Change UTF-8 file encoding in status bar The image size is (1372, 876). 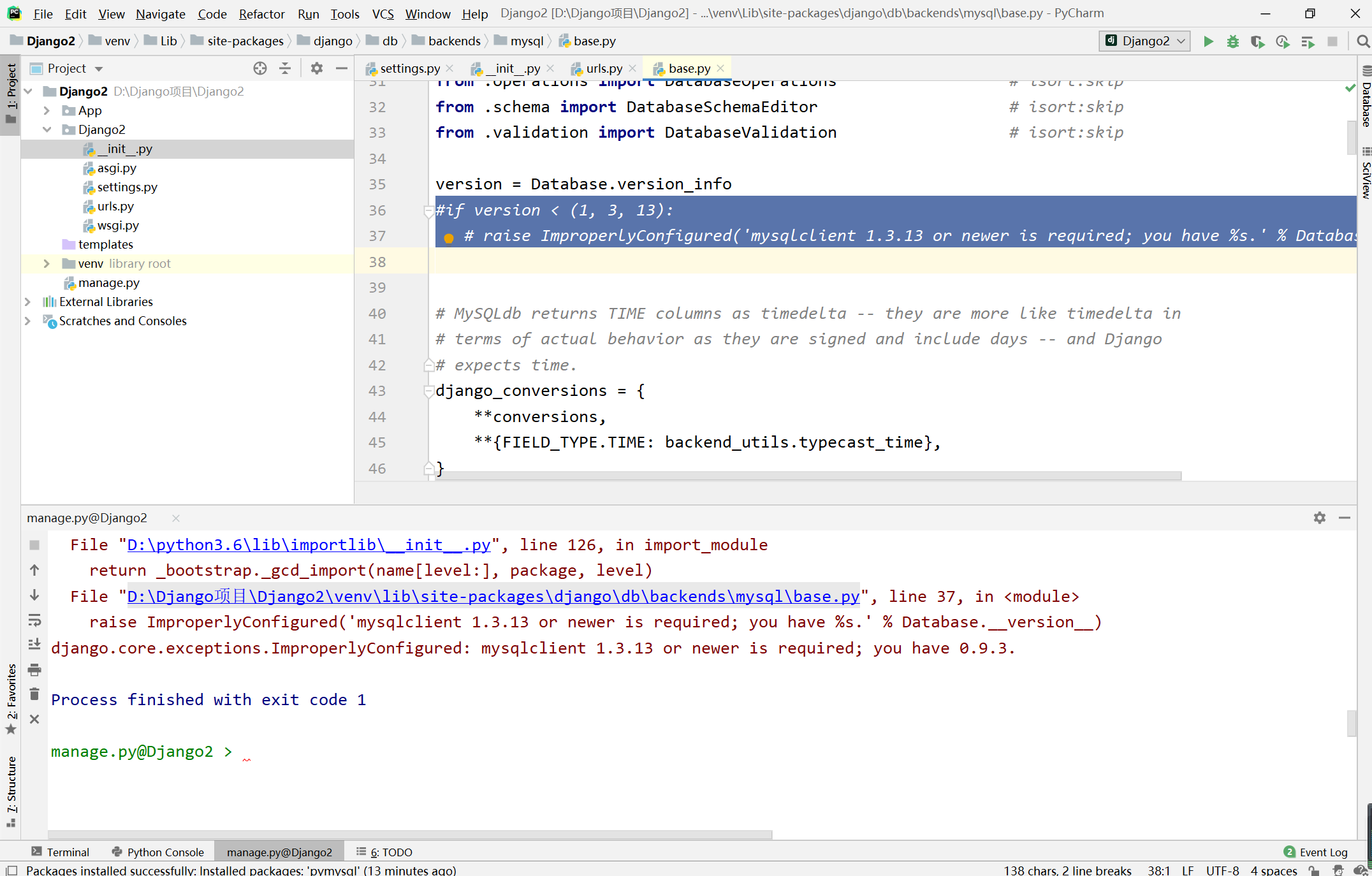[1222, 870]
